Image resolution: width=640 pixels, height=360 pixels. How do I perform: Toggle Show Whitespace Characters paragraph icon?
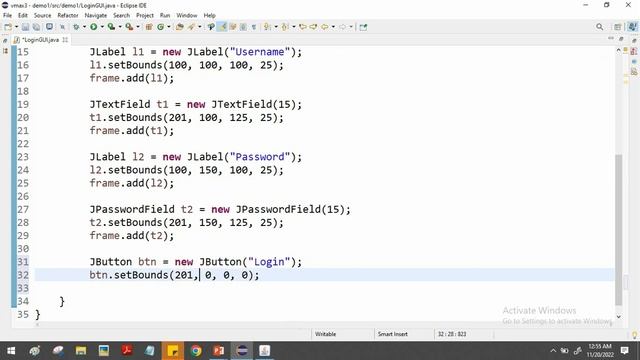(x=254, y=27)
